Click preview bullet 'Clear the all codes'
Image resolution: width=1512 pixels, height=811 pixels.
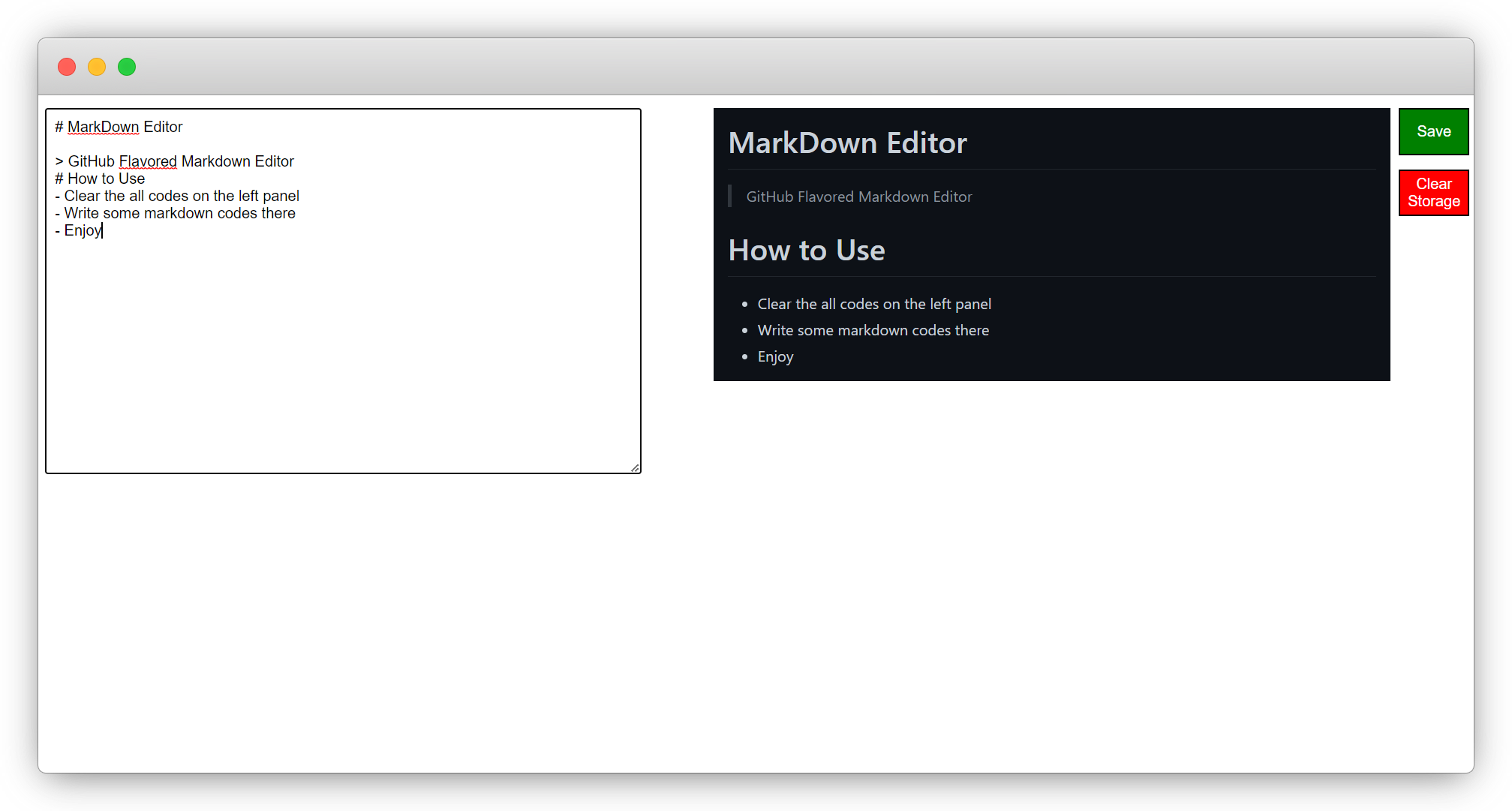(873, 304)
